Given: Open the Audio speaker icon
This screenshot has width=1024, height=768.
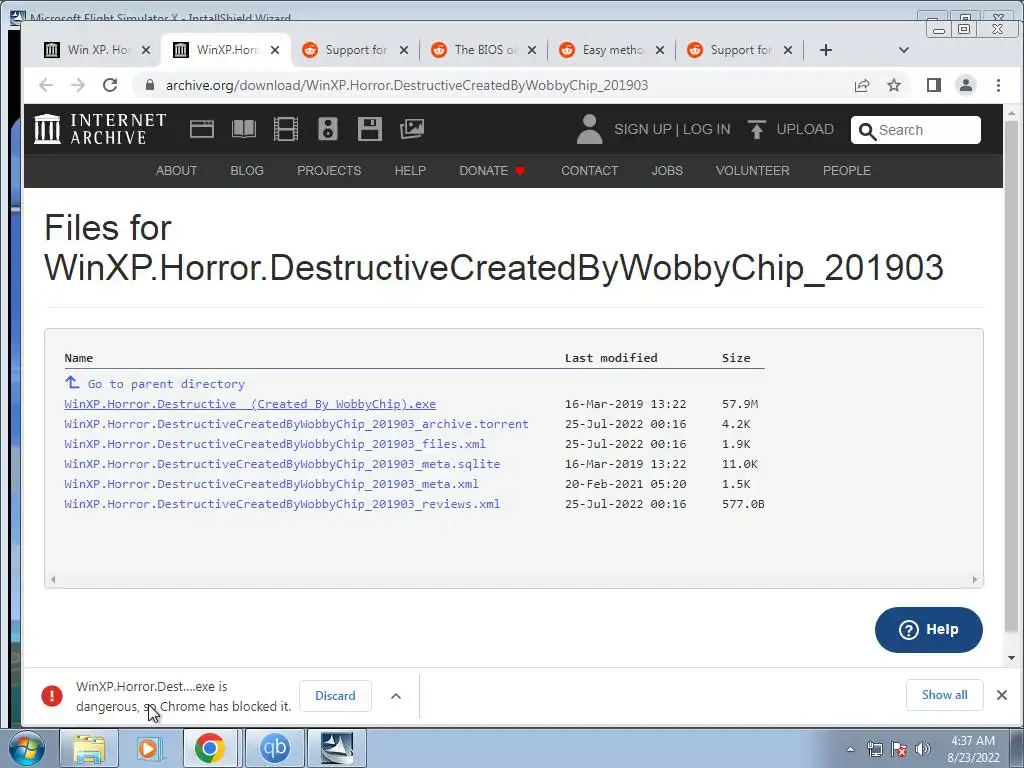Looking at the screenshot, I should pyautogui.click(x=327, y=129).
